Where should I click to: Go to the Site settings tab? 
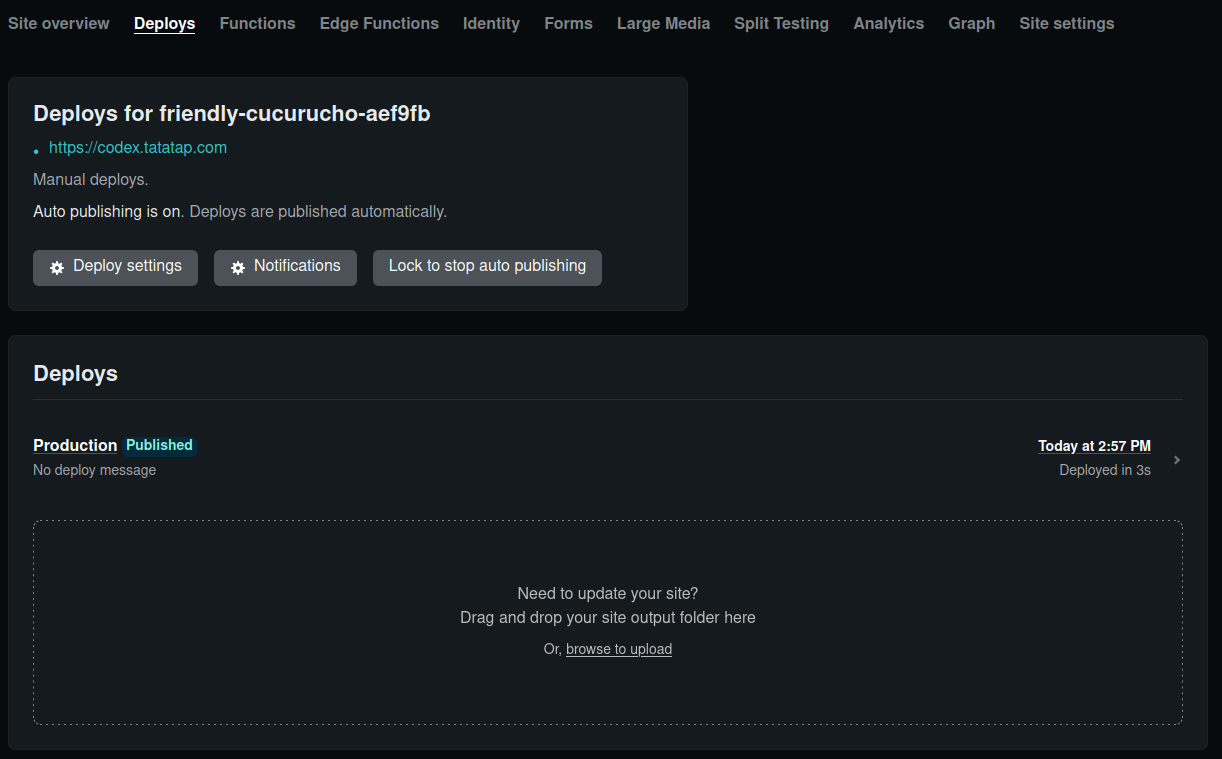(x=1066, y=23)
